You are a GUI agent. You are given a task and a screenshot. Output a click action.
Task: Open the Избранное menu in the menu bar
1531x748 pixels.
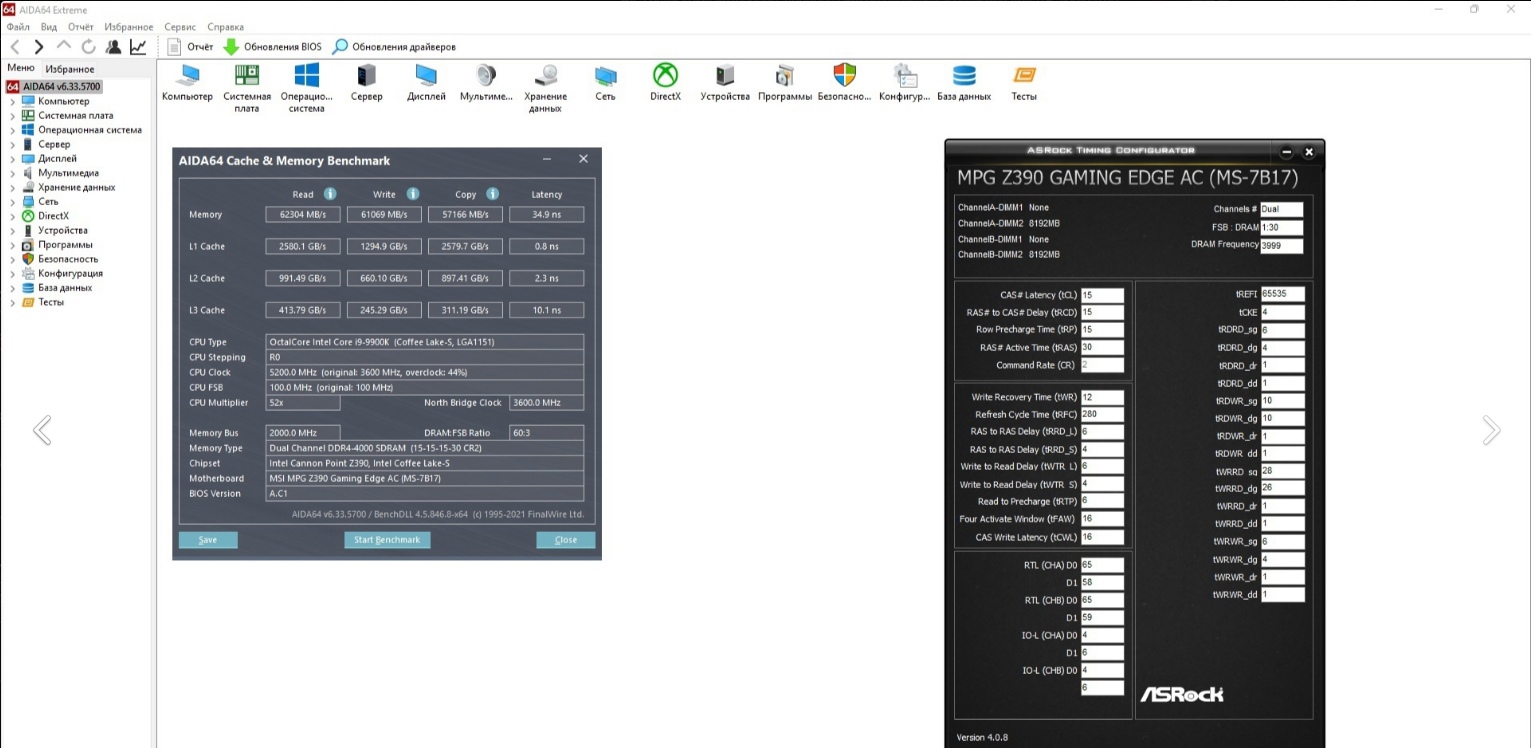(x=128, y=27)
